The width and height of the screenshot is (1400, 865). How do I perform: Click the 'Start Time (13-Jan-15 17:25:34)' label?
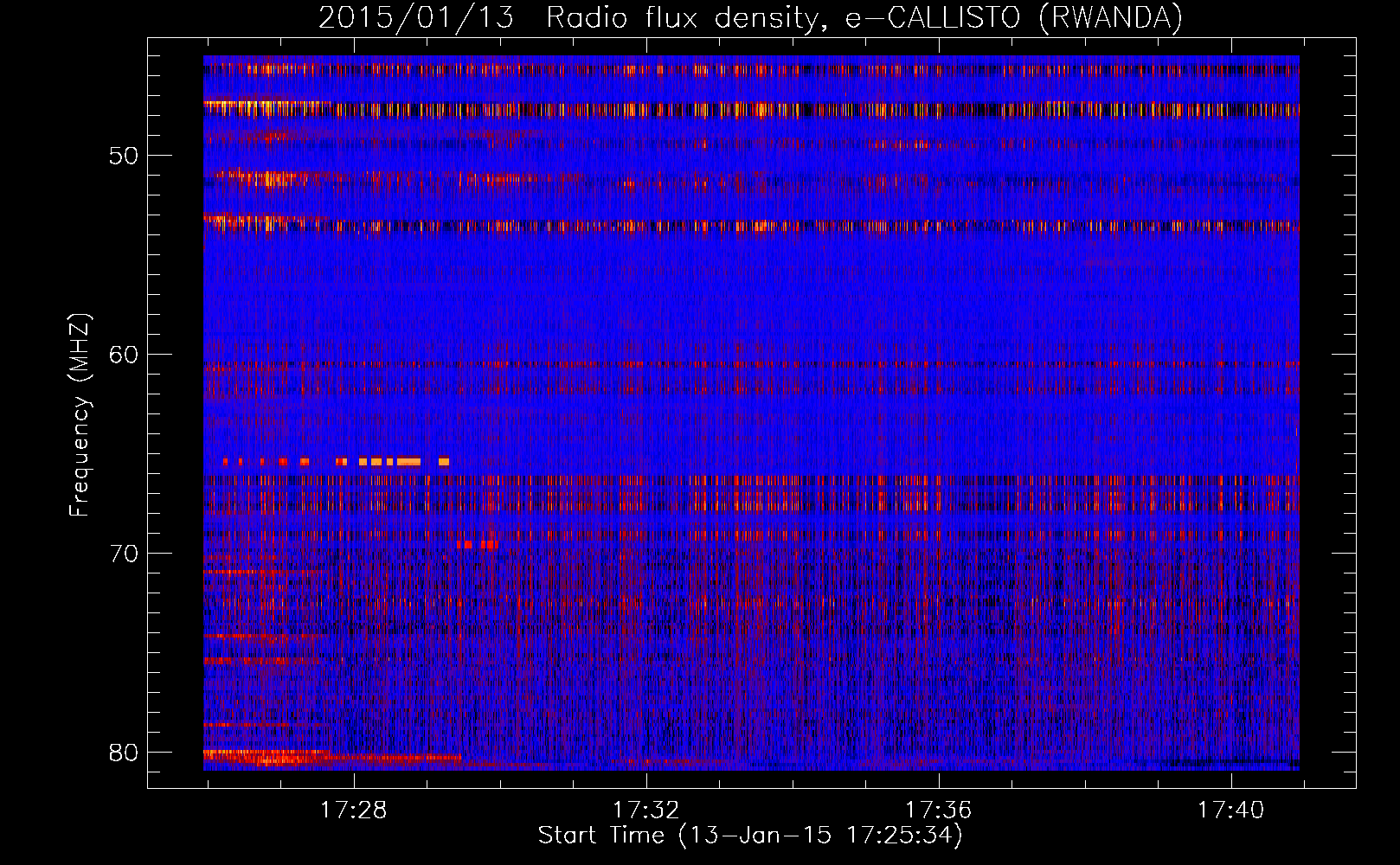point(750,836)
